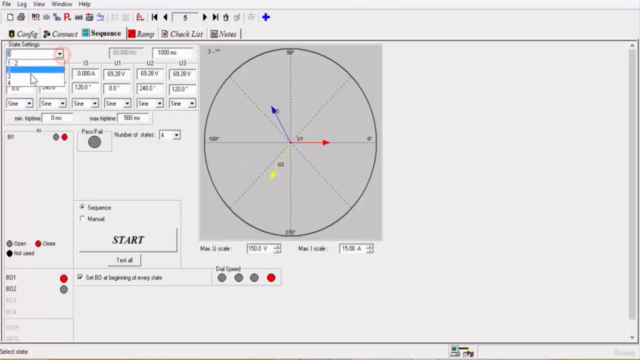Open the View menu

[39, 4]
